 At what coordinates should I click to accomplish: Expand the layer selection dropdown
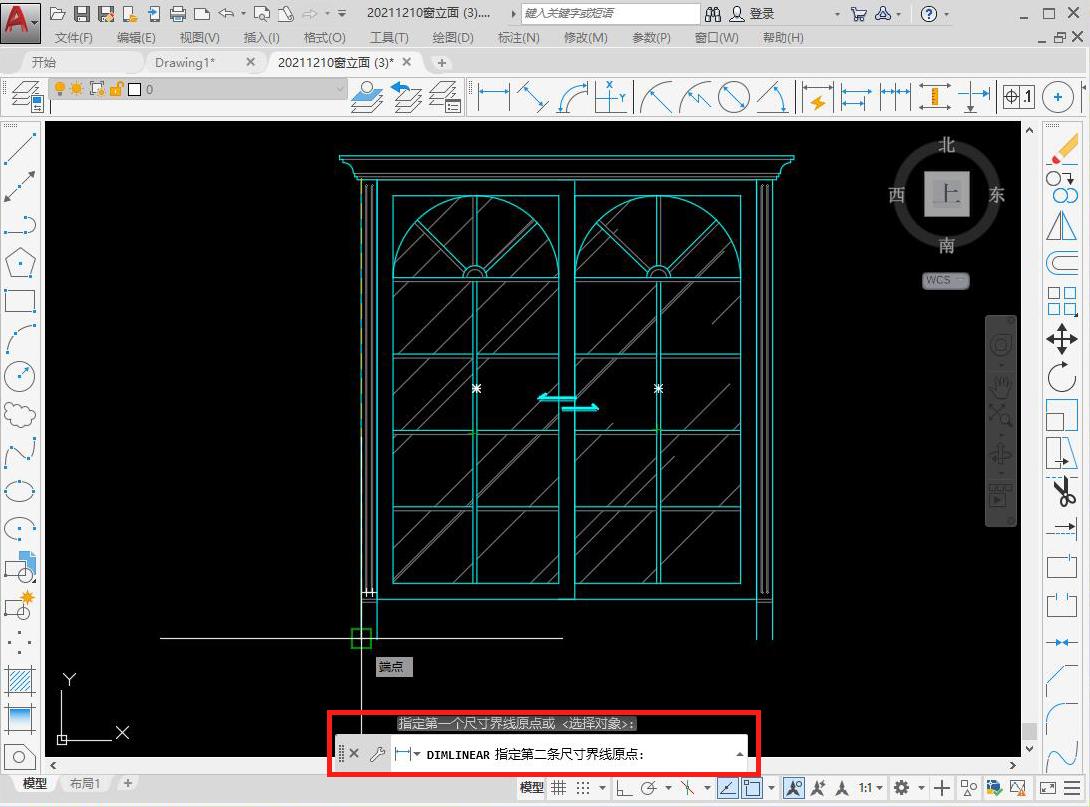[x=339, y=89]
